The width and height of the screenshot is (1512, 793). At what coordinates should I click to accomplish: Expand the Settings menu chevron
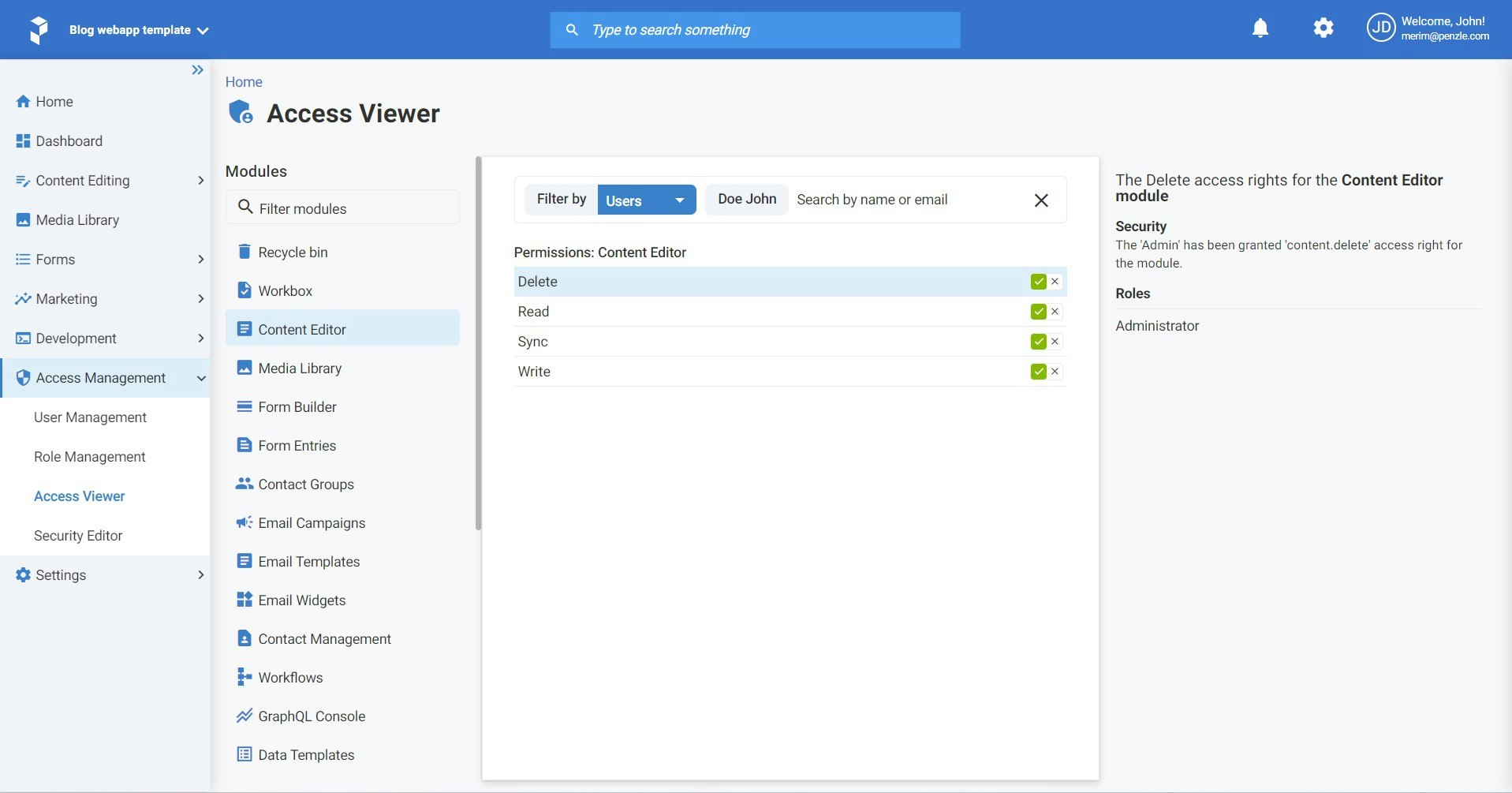(x=200, y=575)
